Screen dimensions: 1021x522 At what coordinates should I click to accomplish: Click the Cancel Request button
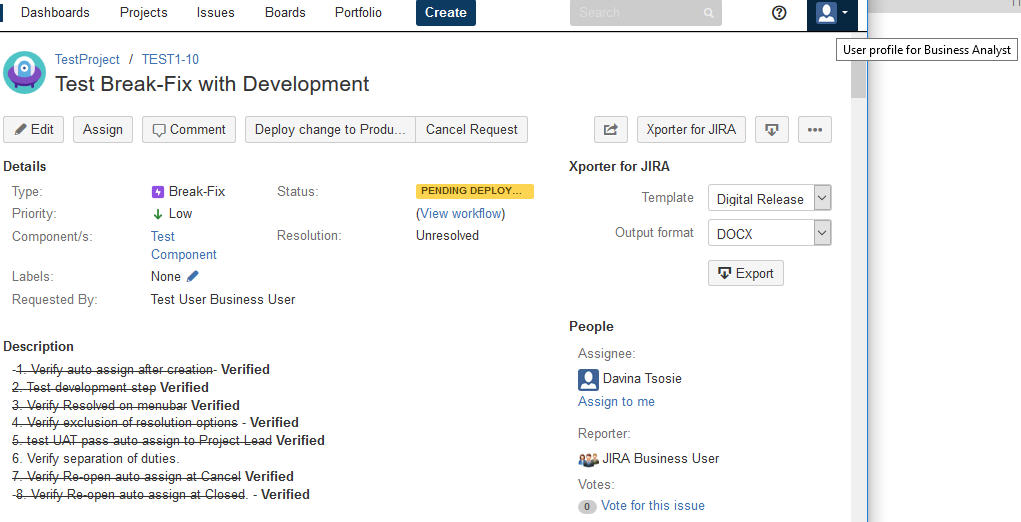pyautogui.click(x=471, y=130)
